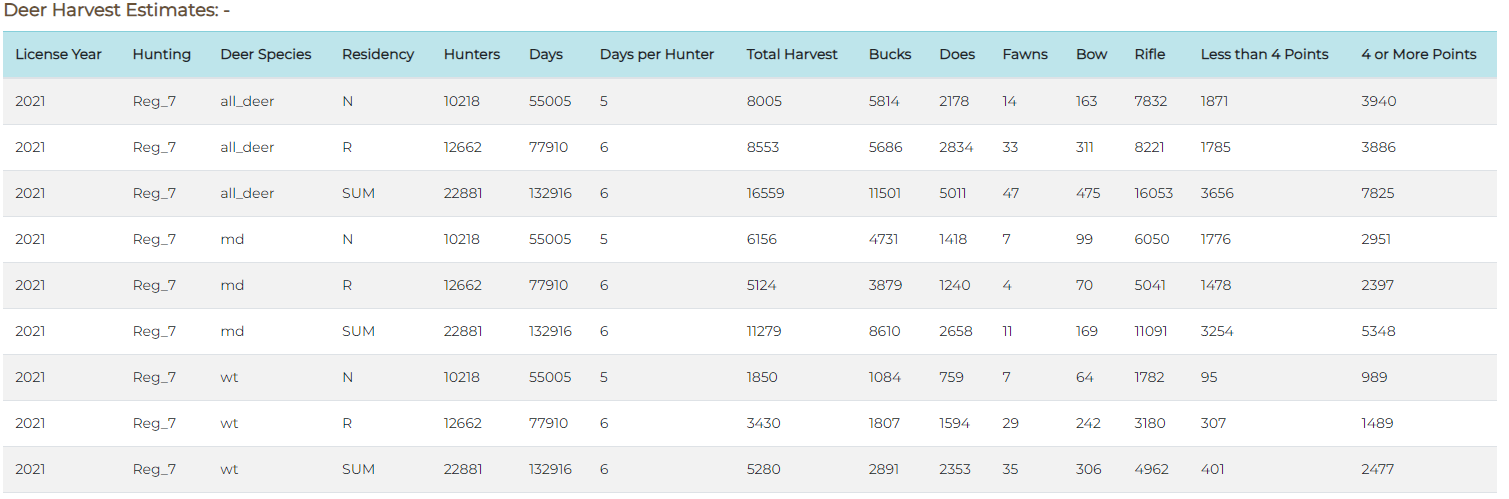The image size is (1509, 499).
Task: Select the Hunting column header
Action: click(x=161, y=55)
